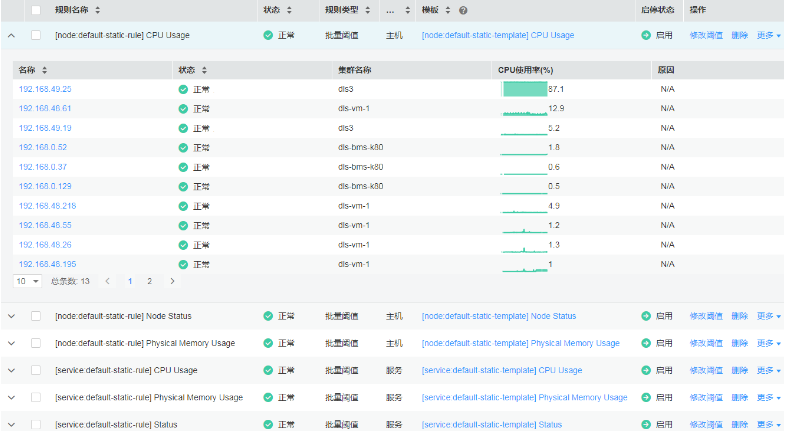Select cluster name cell dls-bms-k80 for 192.168.0.37
788x431 pixels.
[x=360, y=167]
